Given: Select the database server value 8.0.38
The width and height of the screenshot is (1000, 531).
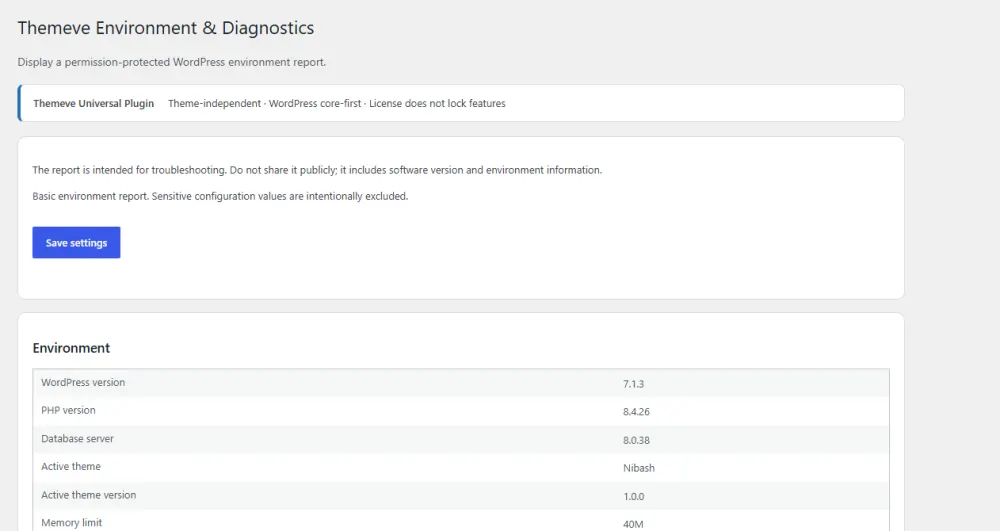Looking at the screenshot, I should (636, 440).
